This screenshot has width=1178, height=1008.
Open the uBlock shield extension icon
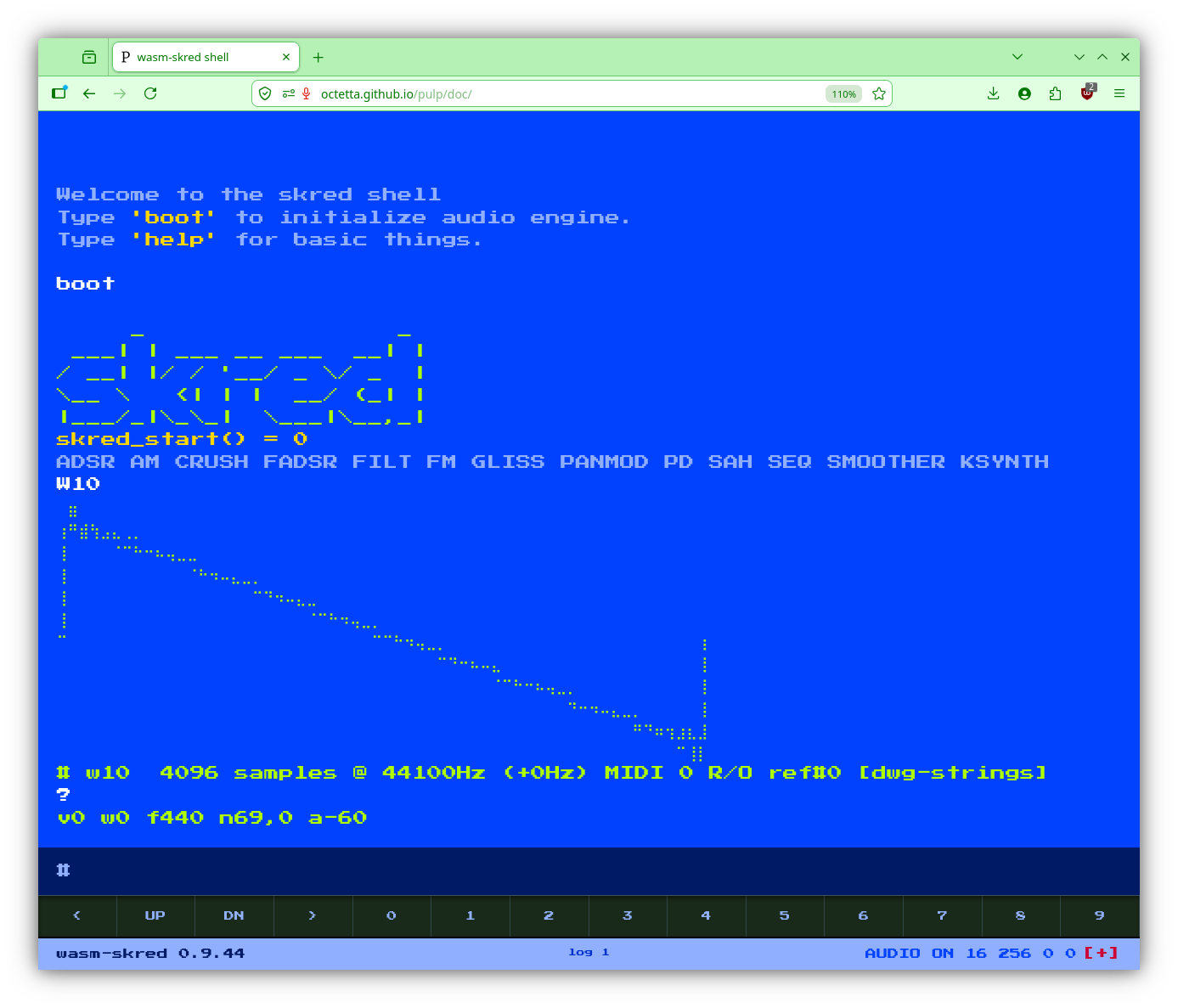[1087, 93]
